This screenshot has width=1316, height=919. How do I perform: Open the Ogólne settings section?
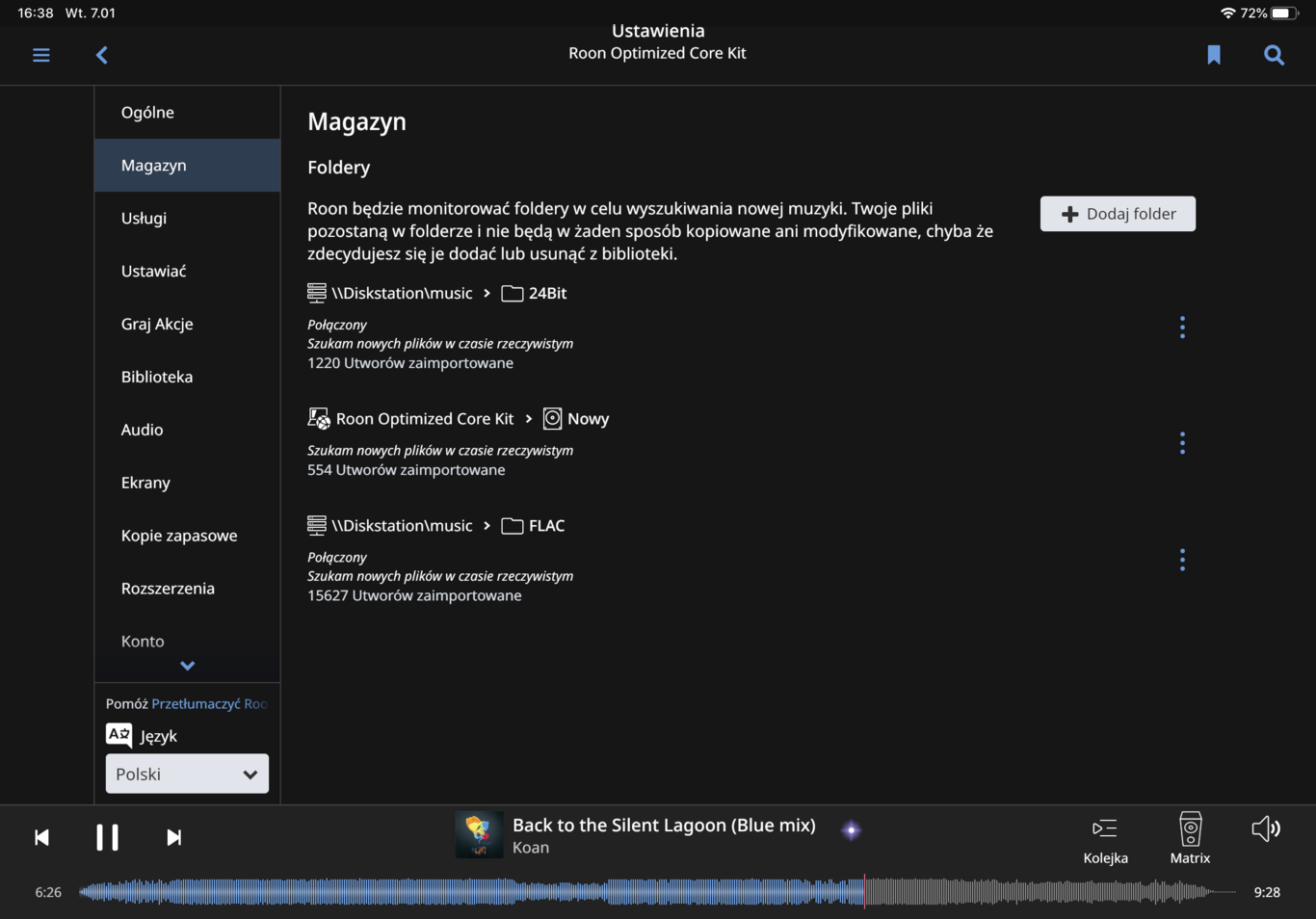tap(187, 113)
